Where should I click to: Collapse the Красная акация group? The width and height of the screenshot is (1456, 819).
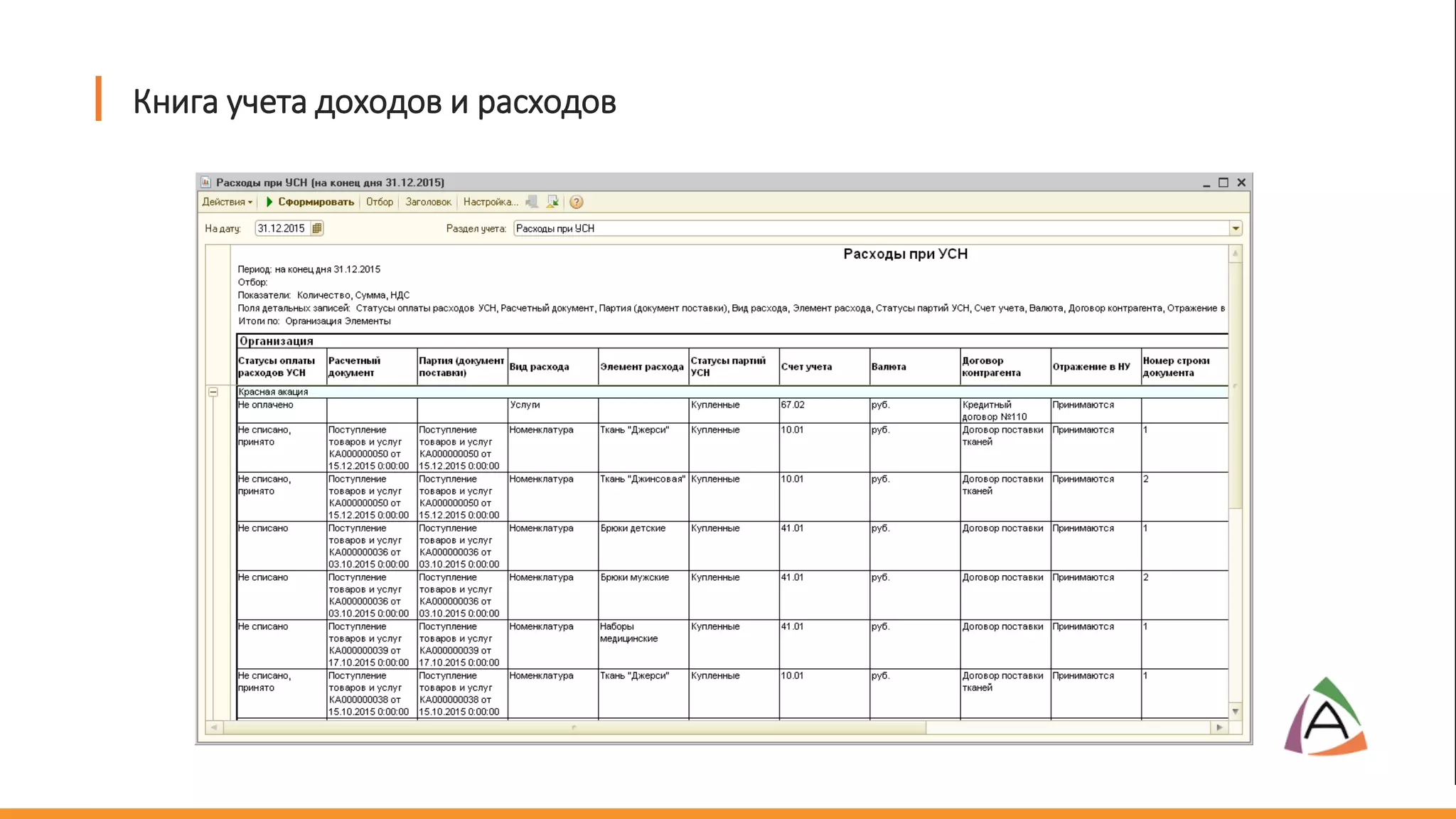tap(213, 392)
